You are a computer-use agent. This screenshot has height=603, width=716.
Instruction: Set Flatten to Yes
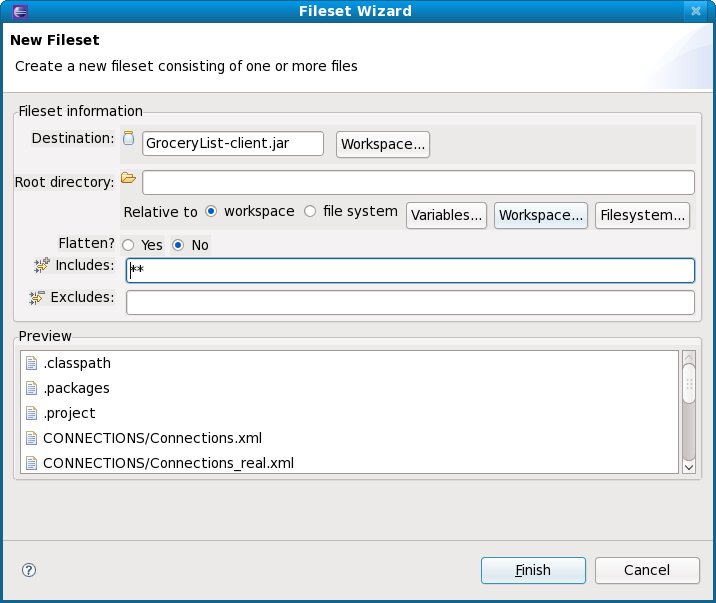(x=128, y=245)
